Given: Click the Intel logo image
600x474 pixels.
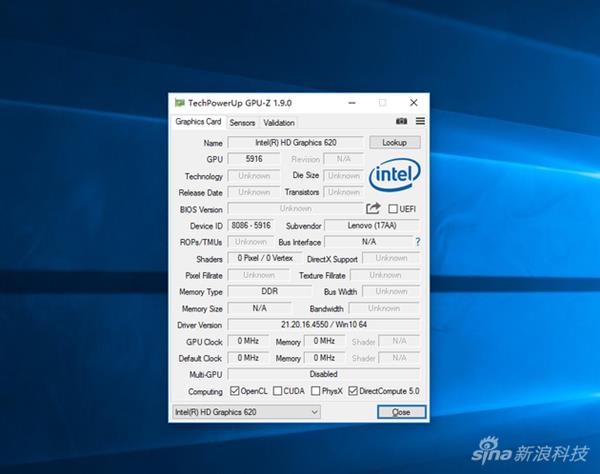Looking at the screenshot, I should (x=395, y=175).
